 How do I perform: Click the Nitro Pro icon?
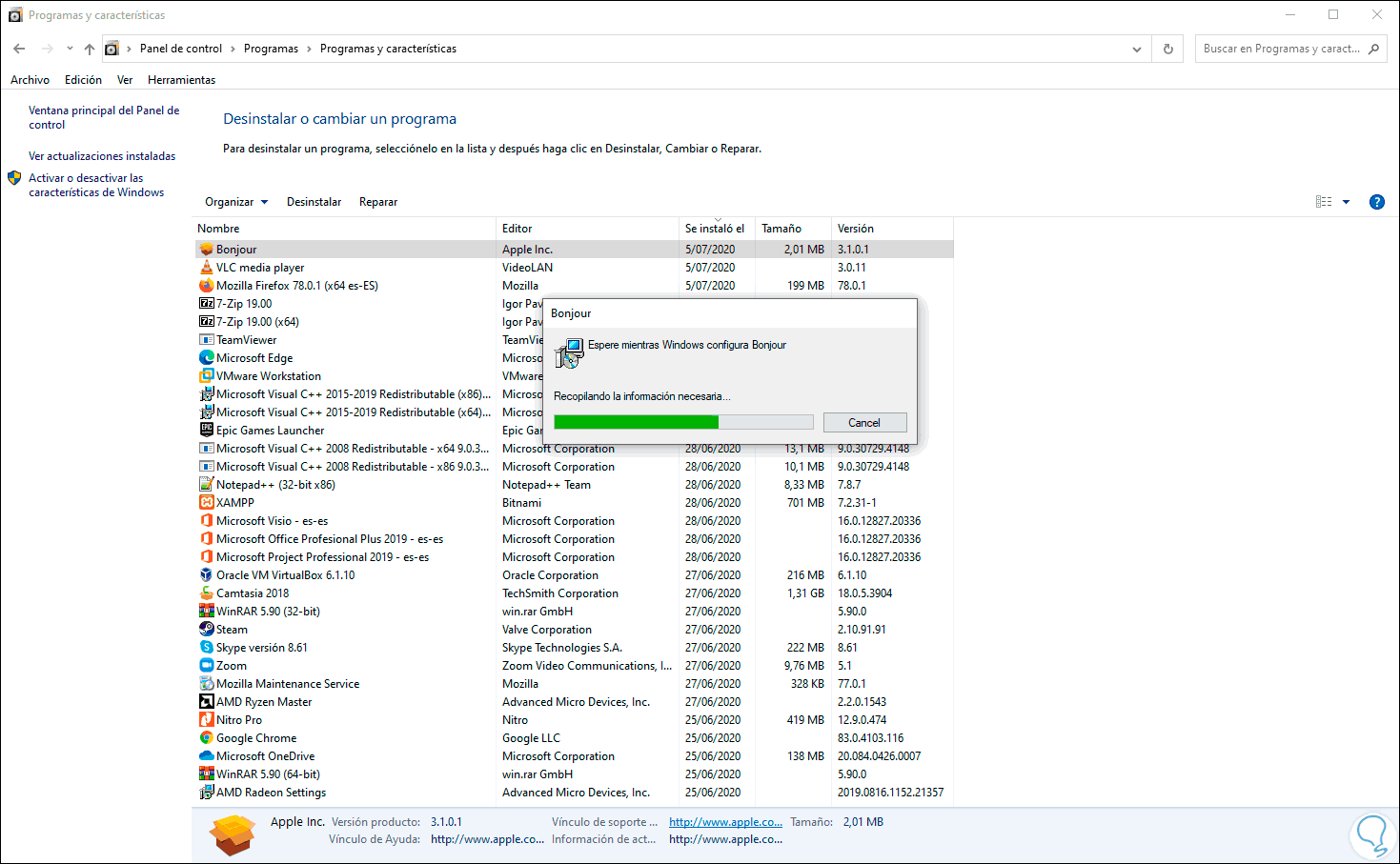[x=206, y=720]
